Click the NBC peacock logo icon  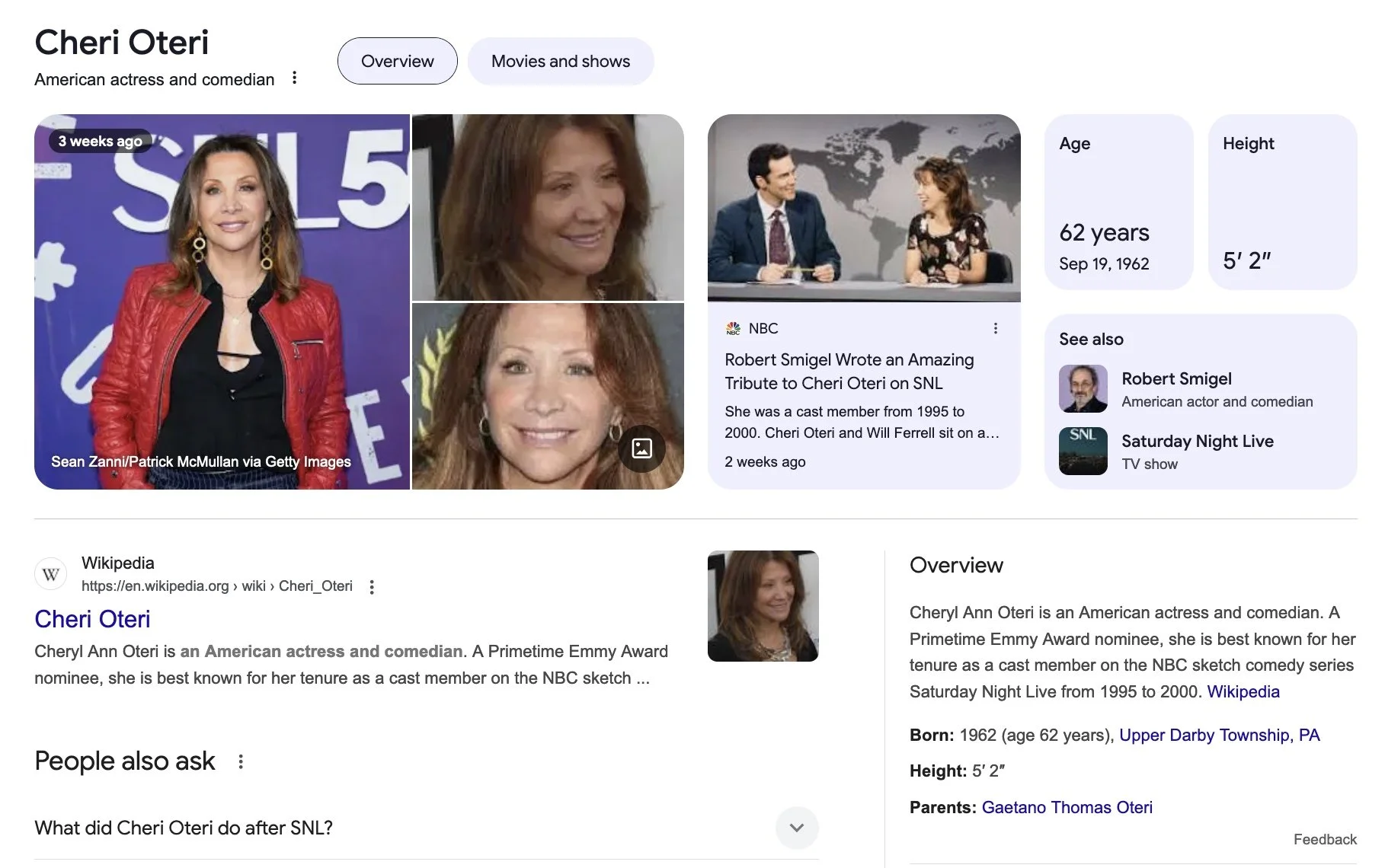pyautogui.click(x=733, y=328)
